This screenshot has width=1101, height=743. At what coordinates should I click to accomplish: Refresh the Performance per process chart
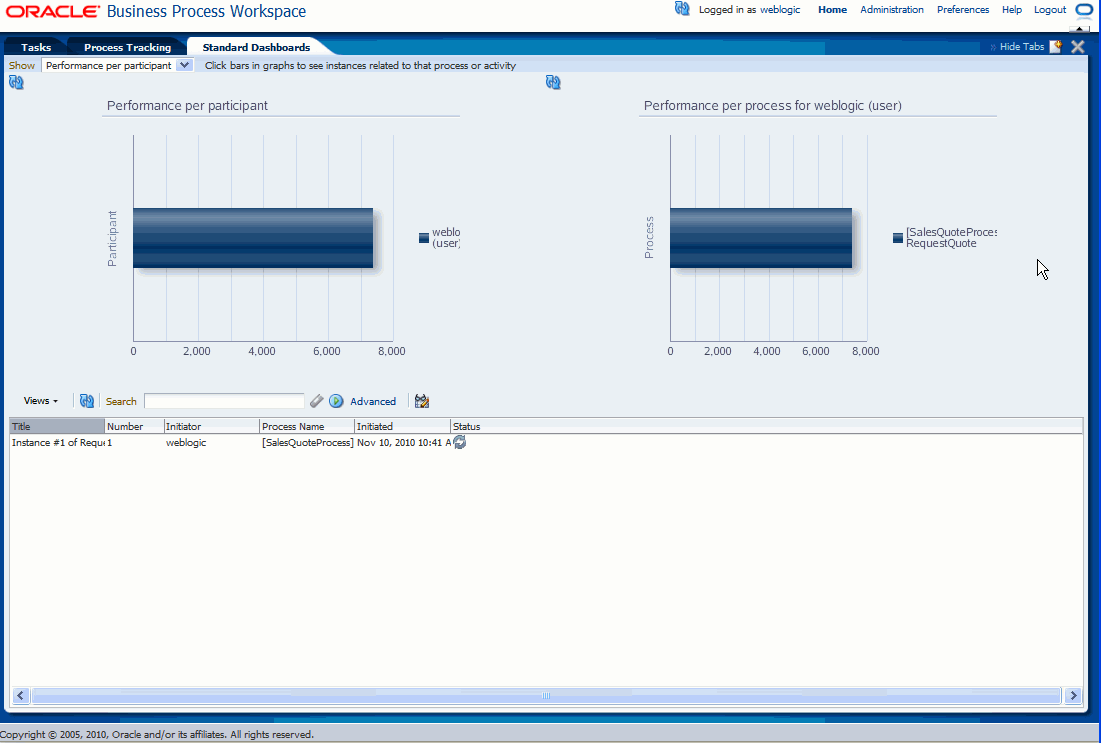click(x=553, y=83)
